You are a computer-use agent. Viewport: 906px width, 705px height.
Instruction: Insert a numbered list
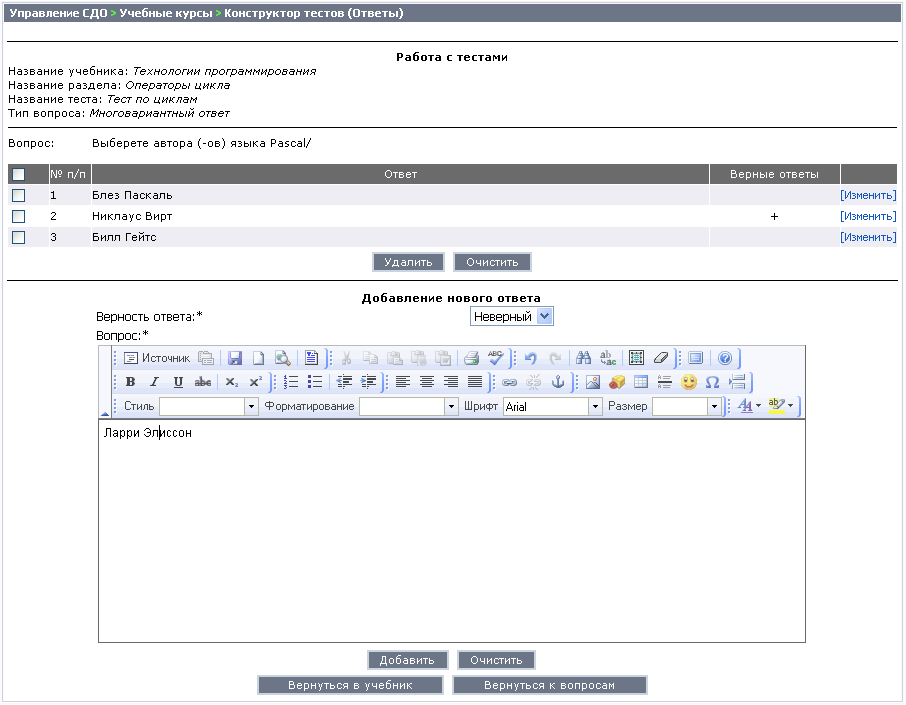pos(291,382)
